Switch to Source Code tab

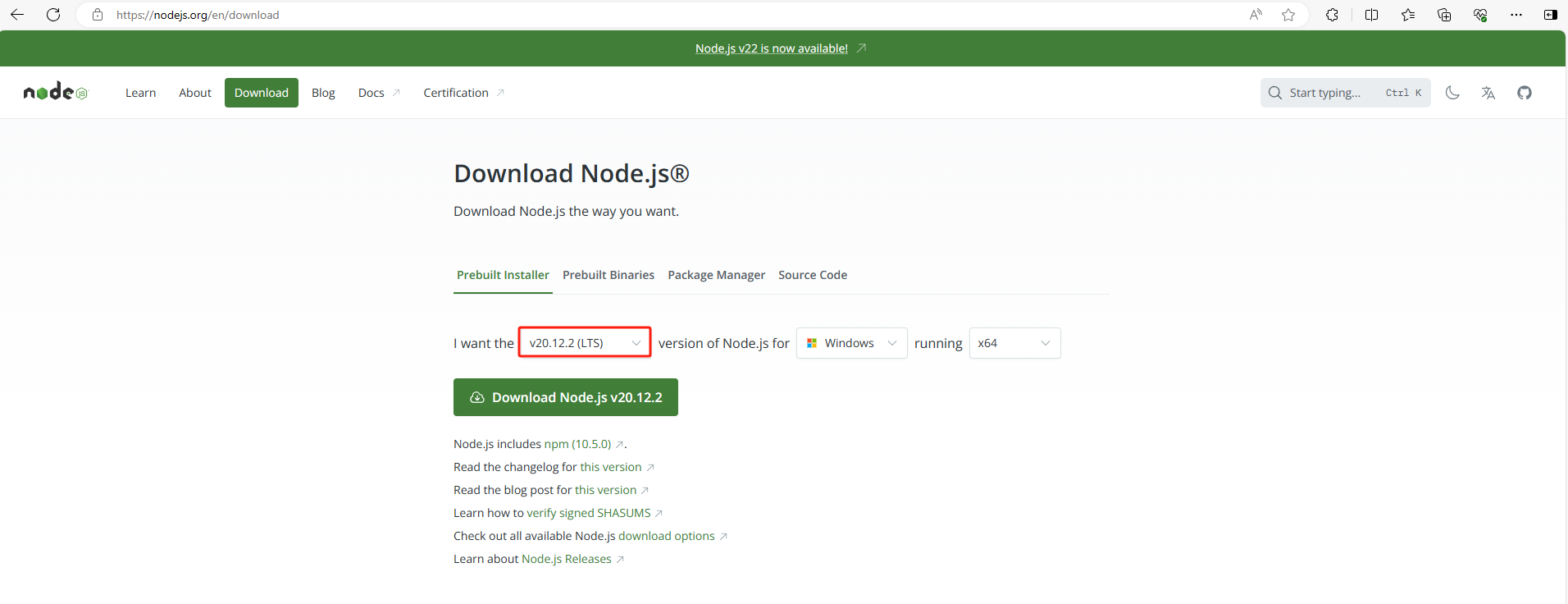pos(813,275)
